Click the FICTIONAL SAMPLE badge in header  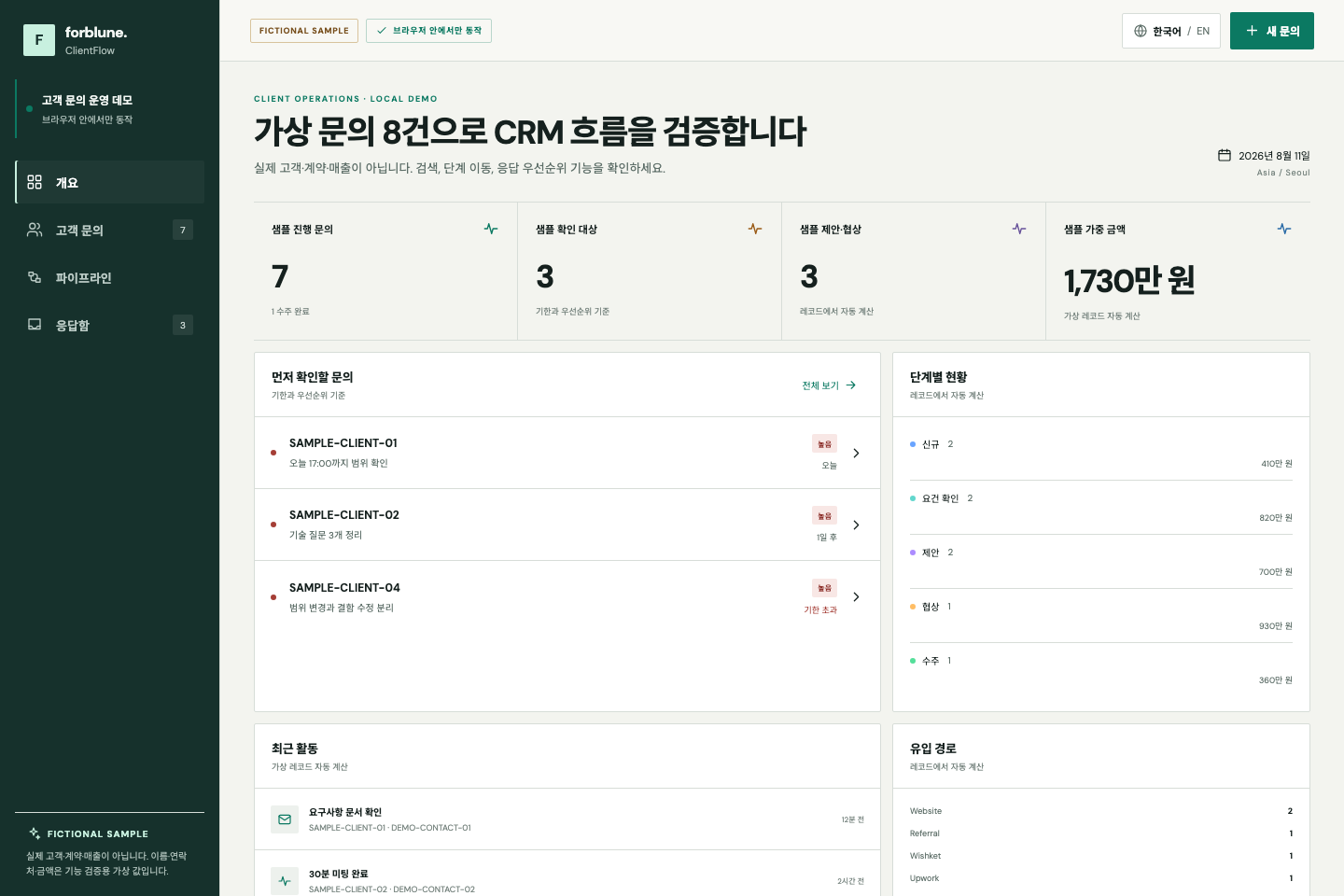[x=304, y=31]
